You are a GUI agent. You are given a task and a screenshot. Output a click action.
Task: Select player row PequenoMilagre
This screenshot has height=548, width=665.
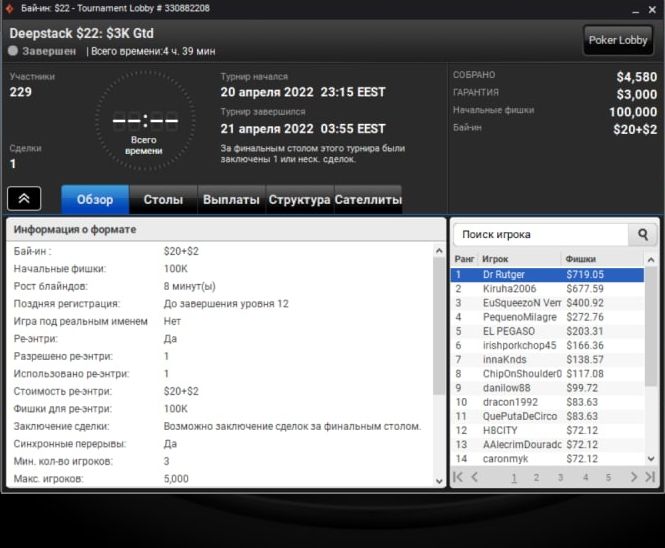[x=547, y=317]
